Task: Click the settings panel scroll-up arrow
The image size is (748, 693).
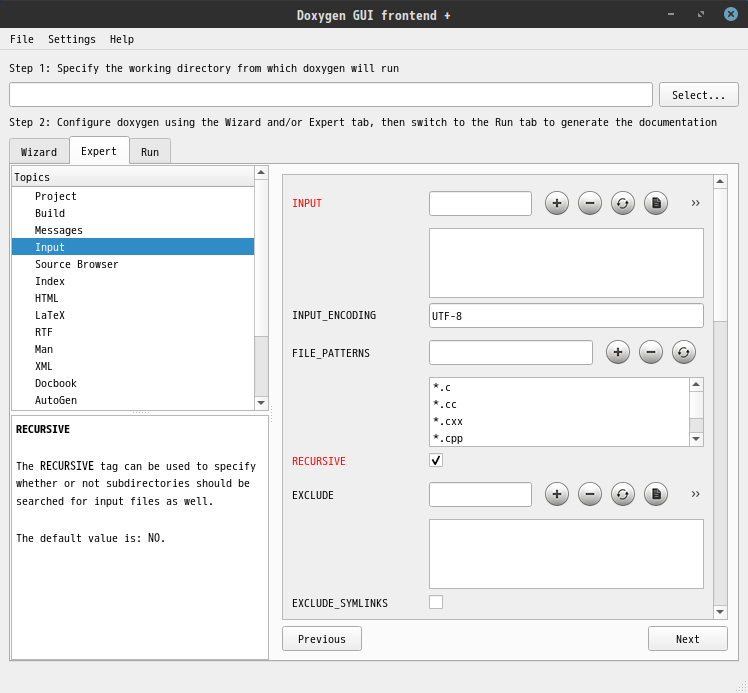Action: [720, 181]
